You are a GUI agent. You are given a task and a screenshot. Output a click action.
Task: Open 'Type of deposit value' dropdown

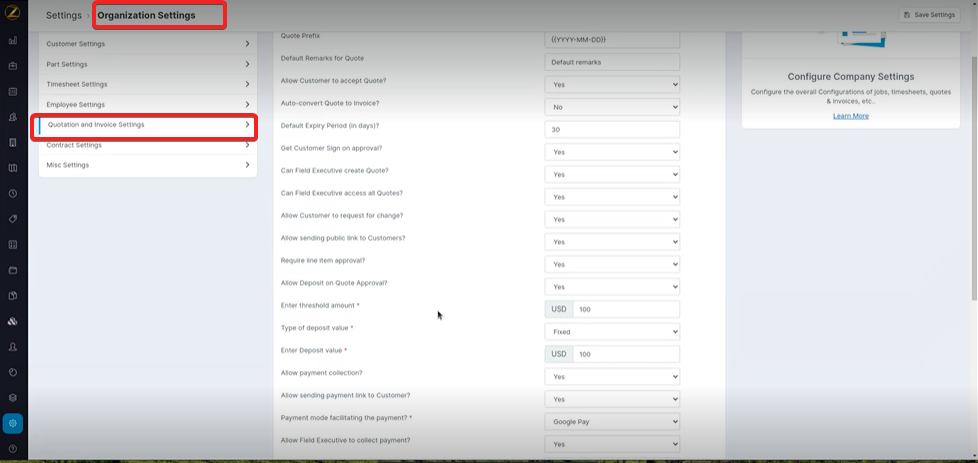612,332
